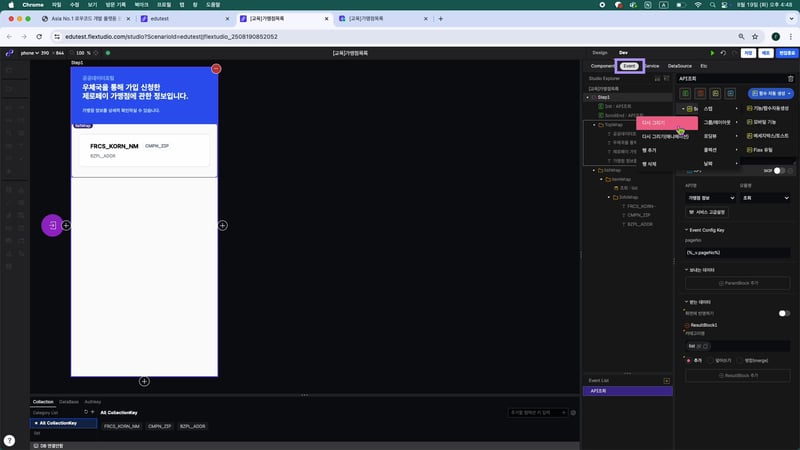The width and height of the screenshot is (800, 450).
Task: Switch to the DataSource tab
Action: click(679, 66)
